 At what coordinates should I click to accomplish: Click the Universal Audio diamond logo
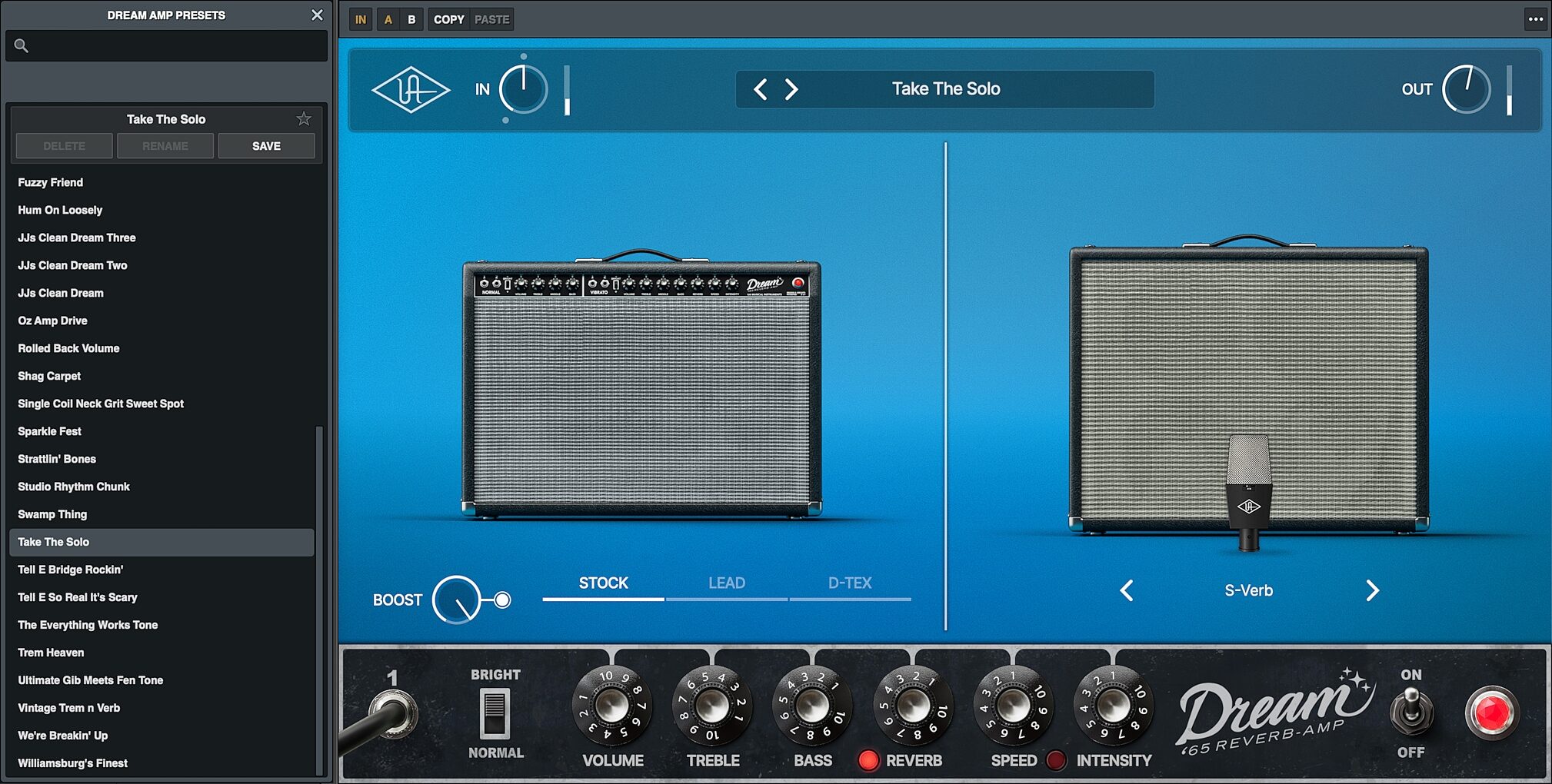pyautogui.click(x=411, y=90)
